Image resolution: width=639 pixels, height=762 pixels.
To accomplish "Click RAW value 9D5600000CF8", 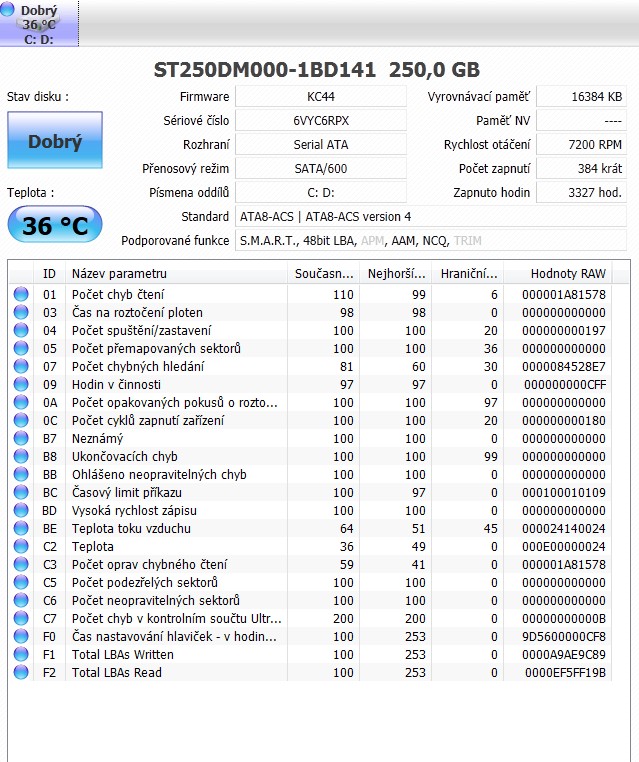I will click(x=564, y=636).
